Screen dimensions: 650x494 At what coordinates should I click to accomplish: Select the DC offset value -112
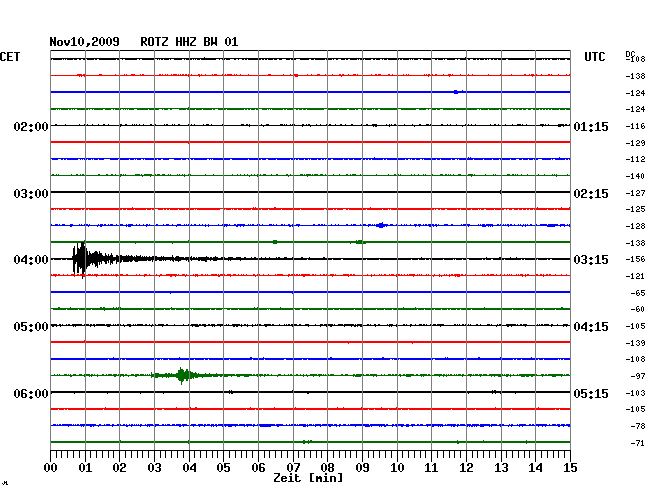pos(635,159)
